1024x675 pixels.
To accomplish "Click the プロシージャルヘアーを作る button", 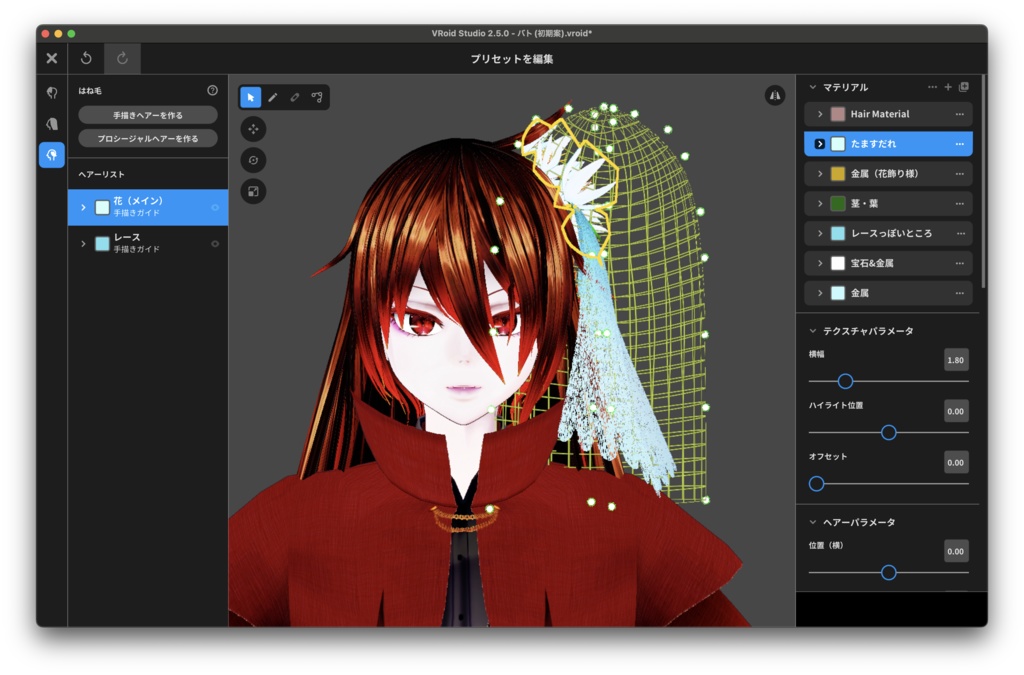I will point(146,136).
